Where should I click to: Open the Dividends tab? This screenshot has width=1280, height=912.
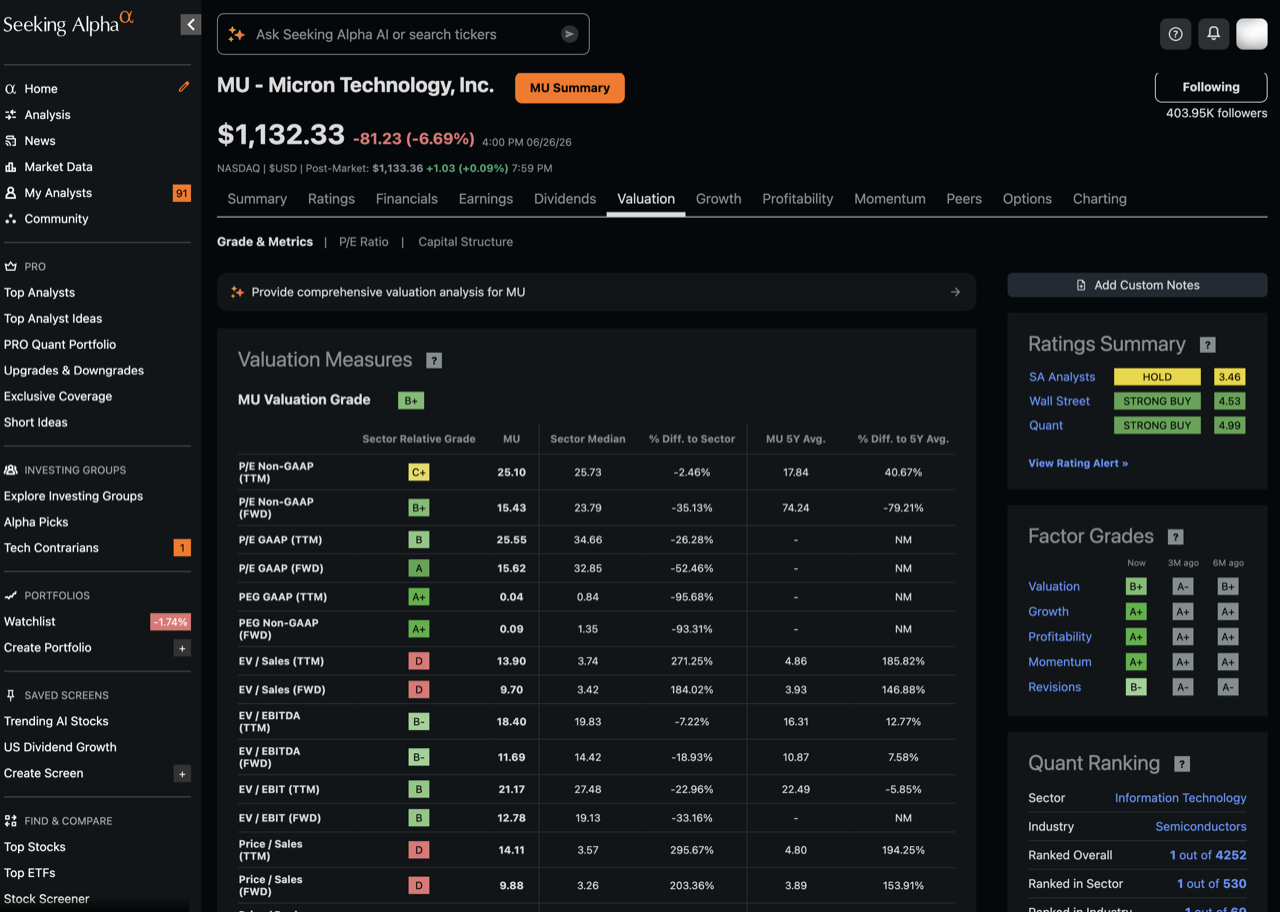pos(565,199)
